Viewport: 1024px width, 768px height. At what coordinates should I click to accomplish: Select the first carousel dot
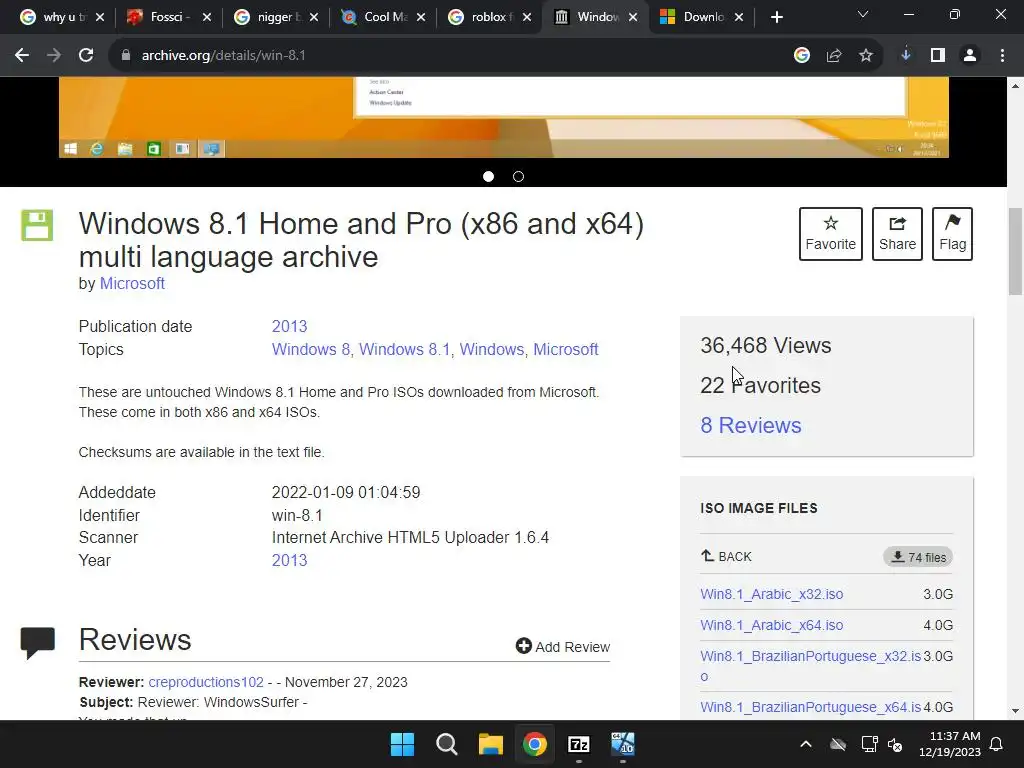pos(488,176)
